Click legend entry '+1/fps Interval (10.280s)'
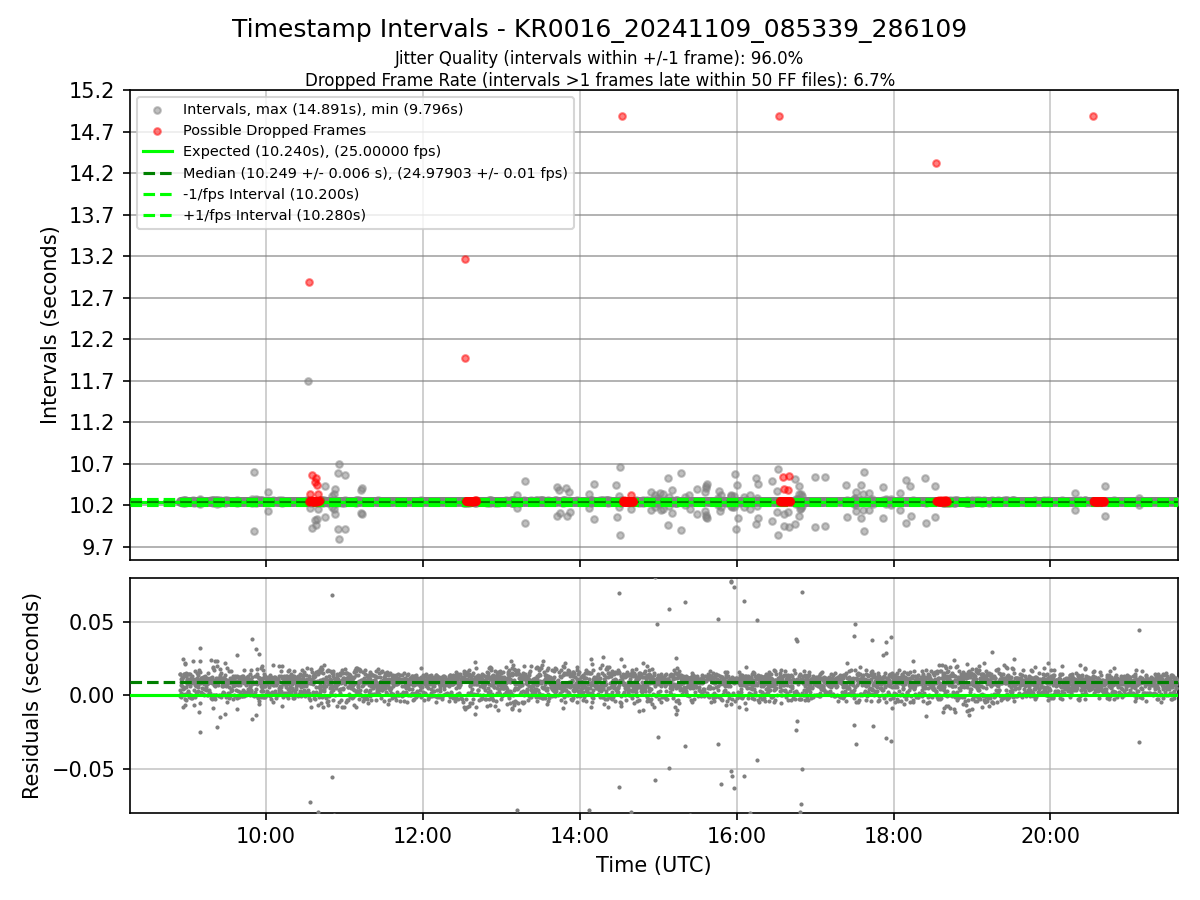The width and height of the screenshot is (1200, 900). (274, 215)
